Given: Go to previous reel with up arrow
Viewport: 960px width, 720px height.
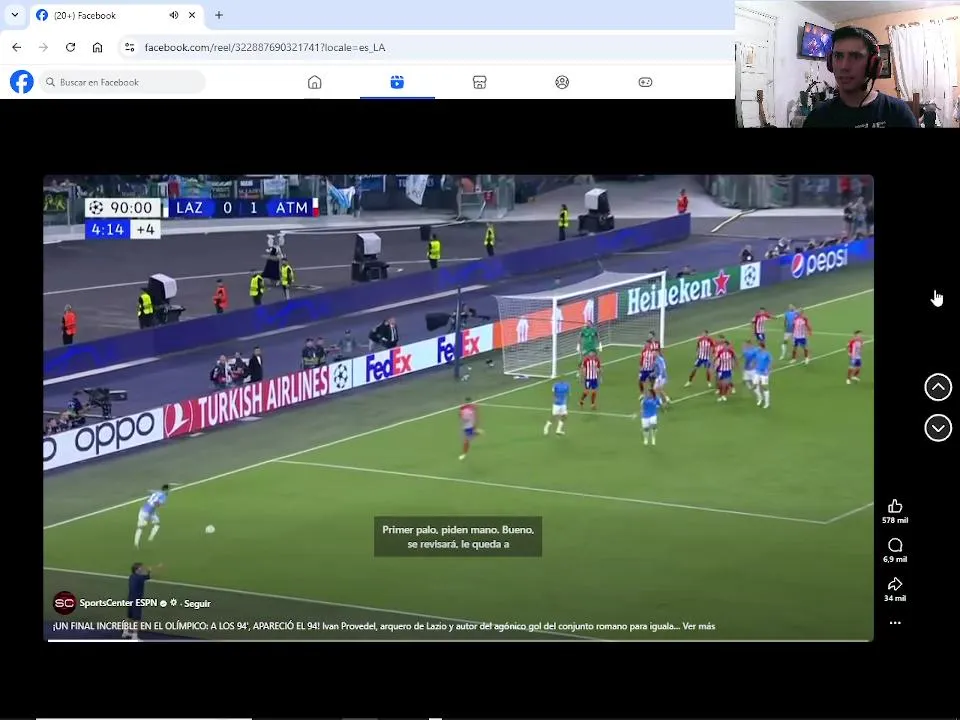Looking at the screenshot, I should click(x=937, y=387).
